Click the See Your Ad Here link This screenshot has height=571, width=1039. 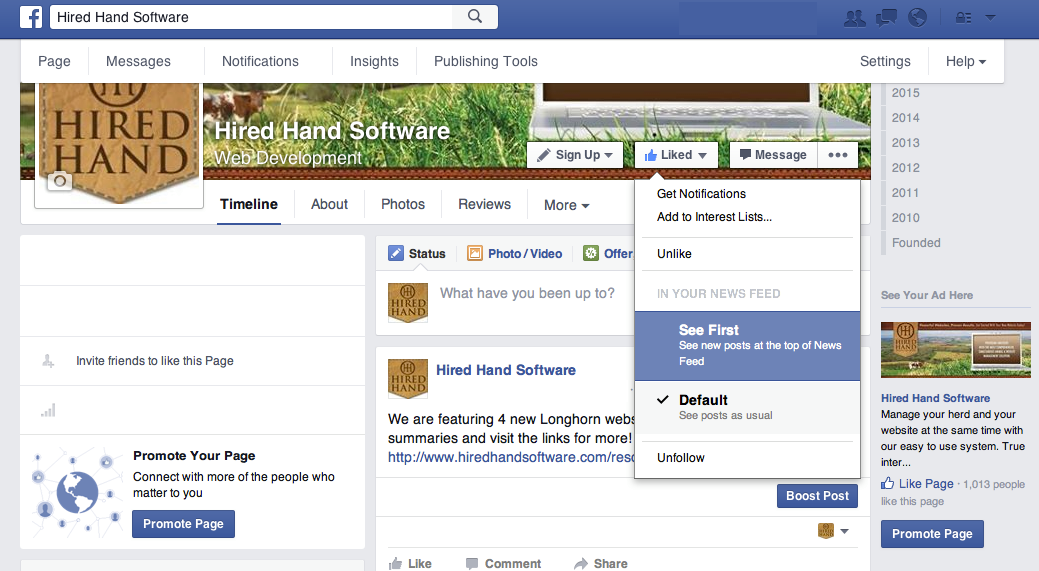pos(926,295)
